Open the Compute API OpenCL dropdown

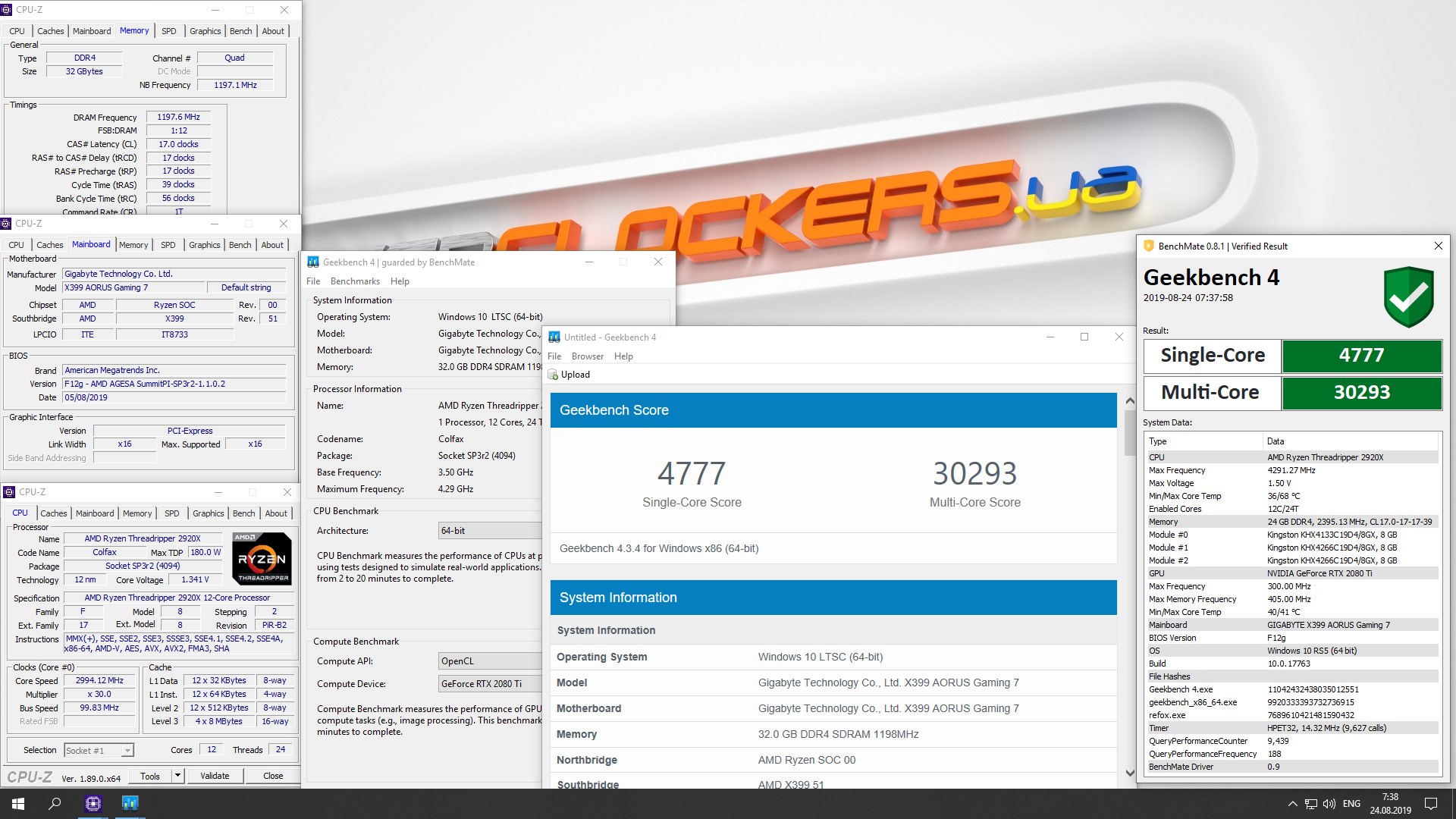(x=490, y=661)
